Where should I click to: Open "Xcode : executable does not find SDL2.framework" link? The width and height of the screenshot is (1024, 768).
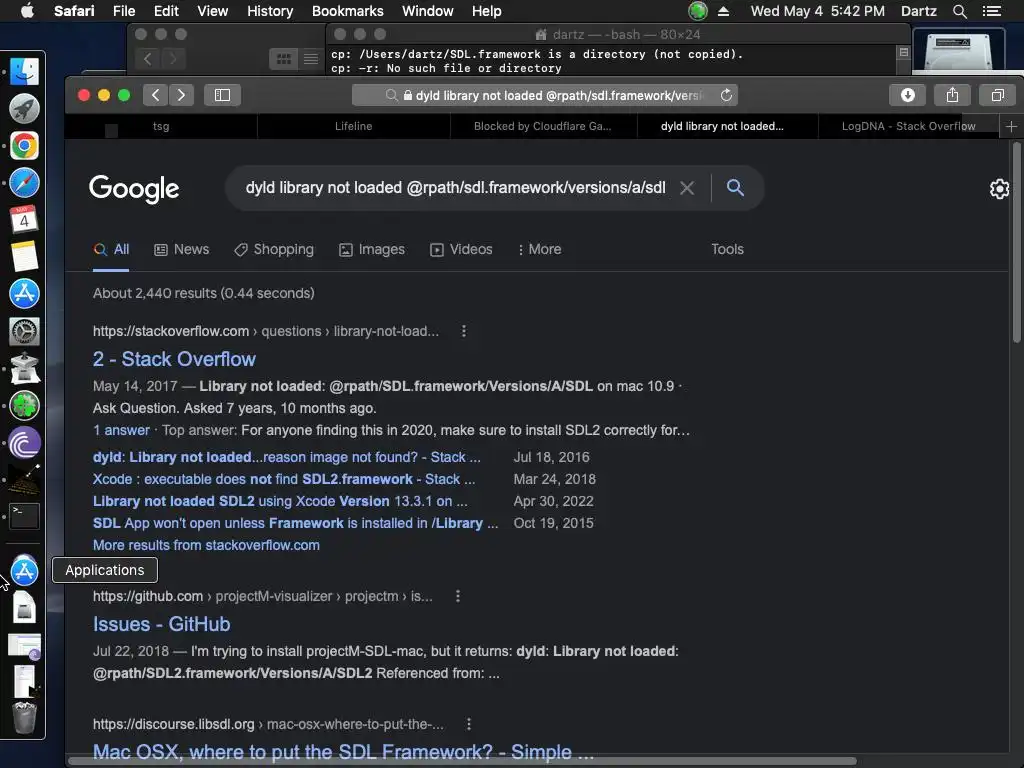click(284, 479)
